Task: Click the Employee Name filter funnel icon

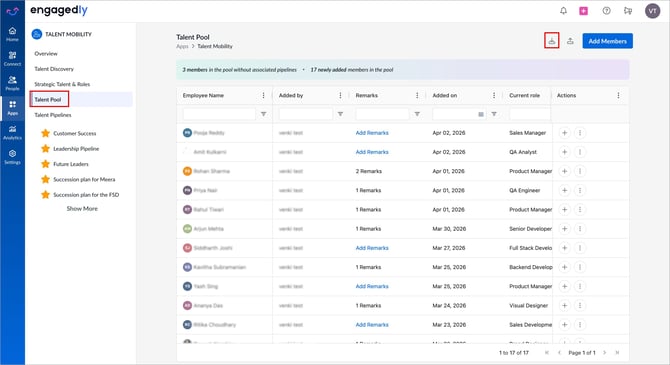Action: [x=264, y=114]
